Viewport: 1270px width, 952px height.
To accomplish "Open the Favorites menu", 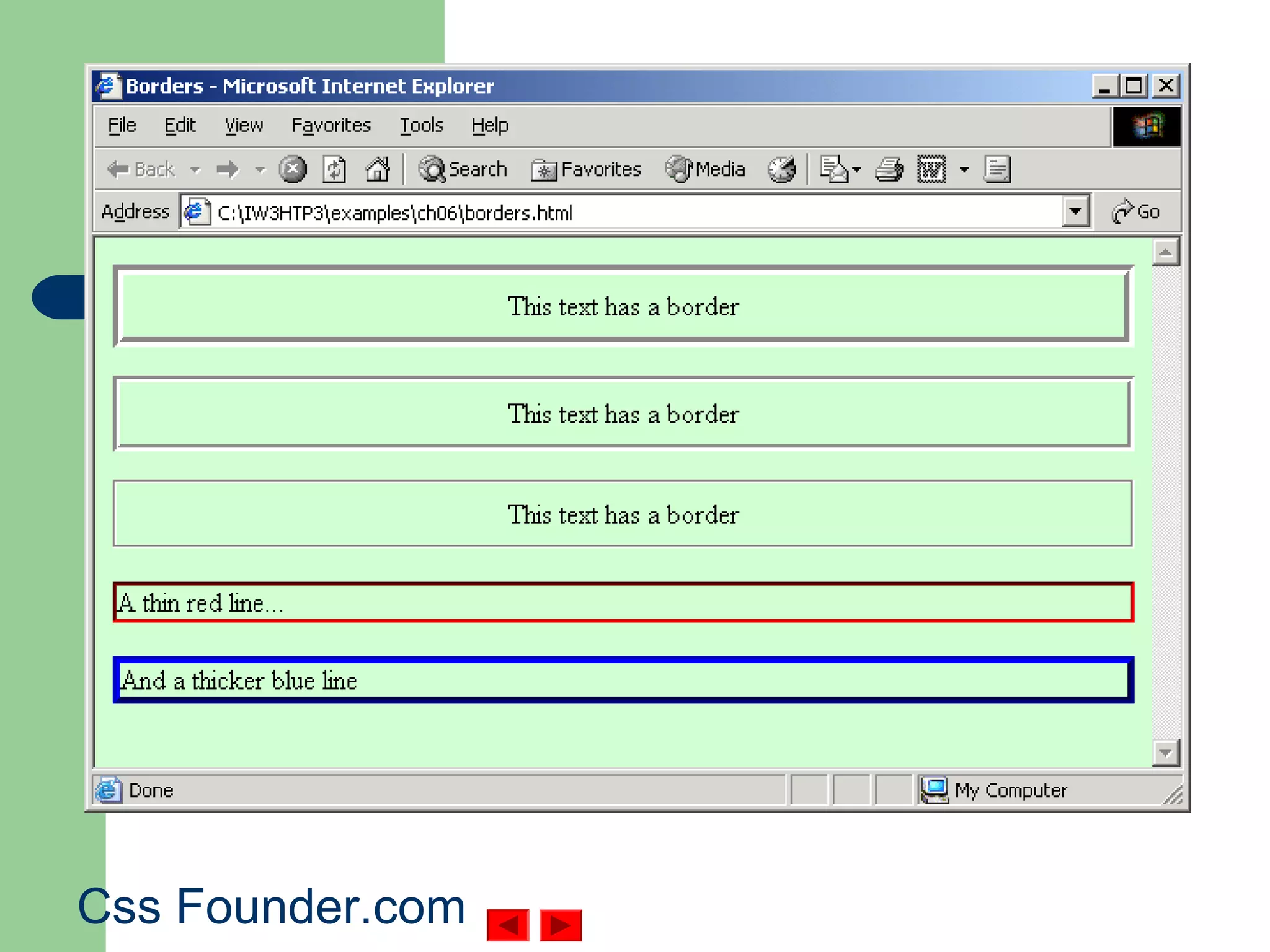I will (x=331, y=126).
